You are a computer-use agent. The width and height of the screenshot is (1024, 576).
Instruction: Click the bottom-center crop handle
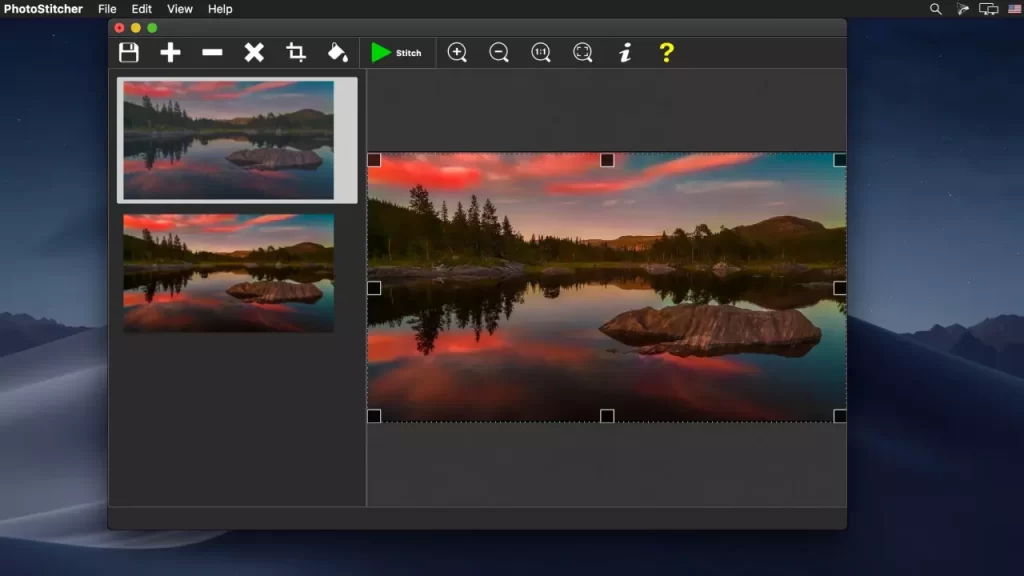click(607, 416)
